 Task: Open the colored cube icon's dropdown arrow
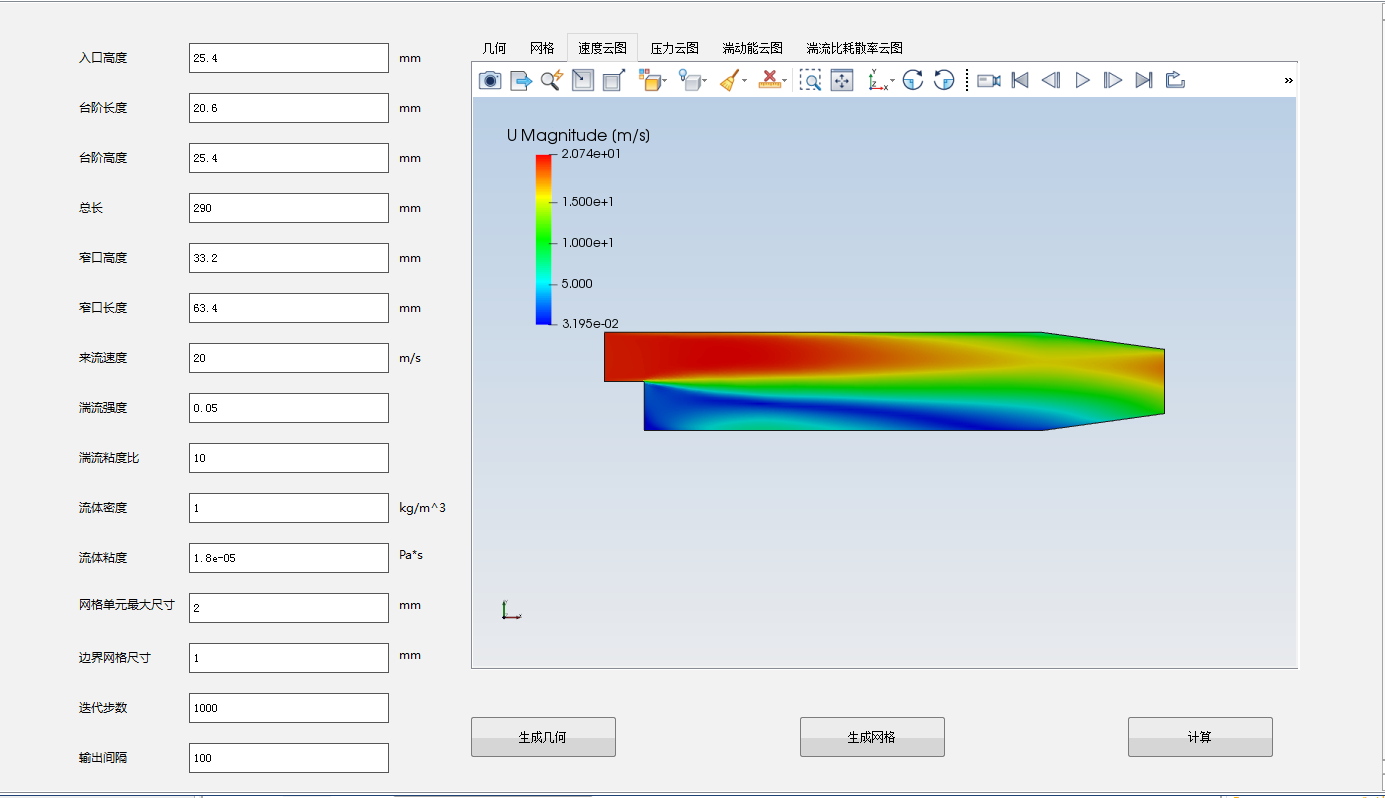665,81
